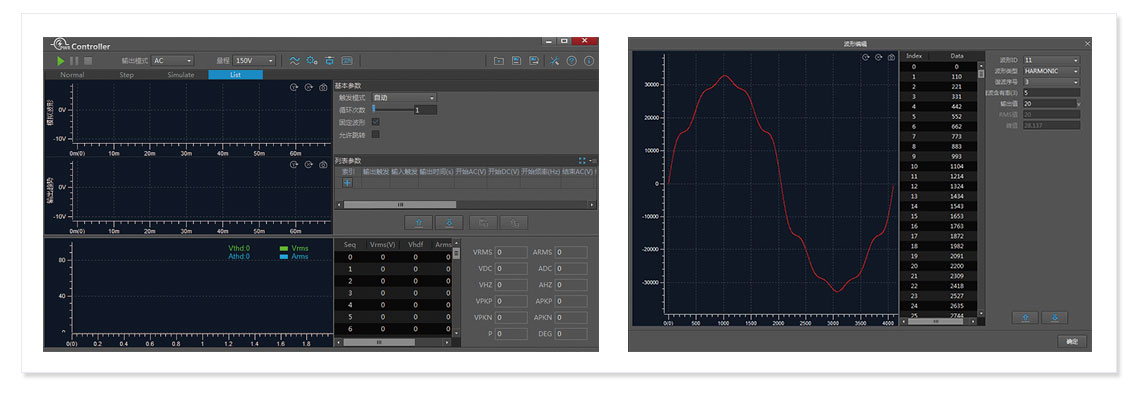Click the download arrow button below list table
This screenshot has width=1139, height=401.
coord(449,222)
